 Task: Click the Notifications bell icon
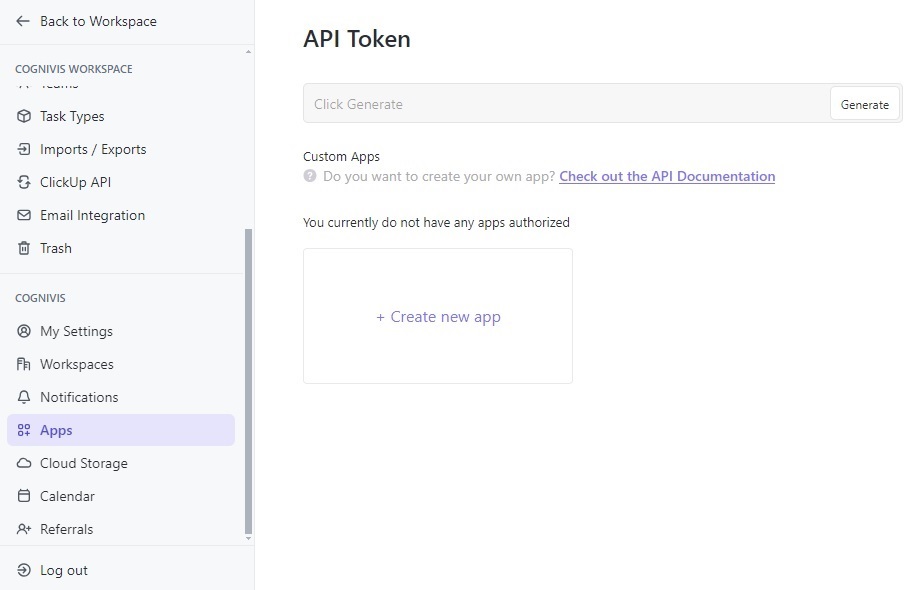point(24,397)
